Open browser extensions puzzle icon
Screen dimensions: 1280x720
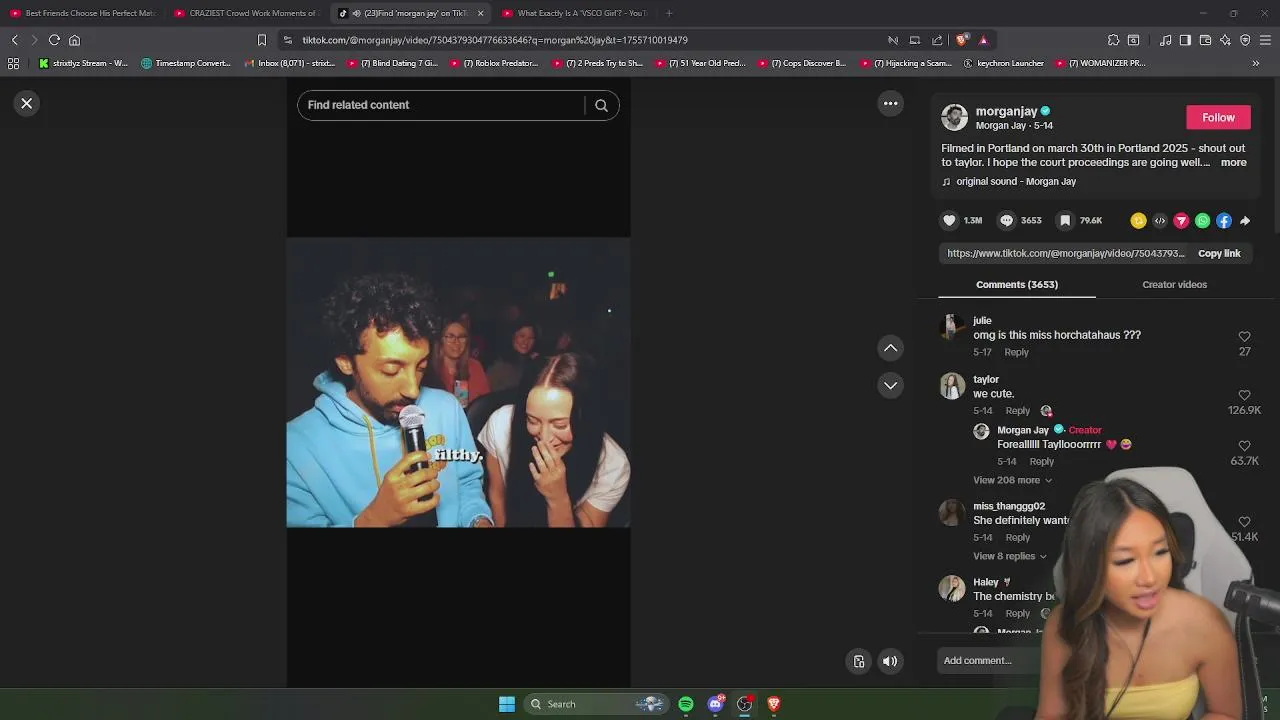1113,40
